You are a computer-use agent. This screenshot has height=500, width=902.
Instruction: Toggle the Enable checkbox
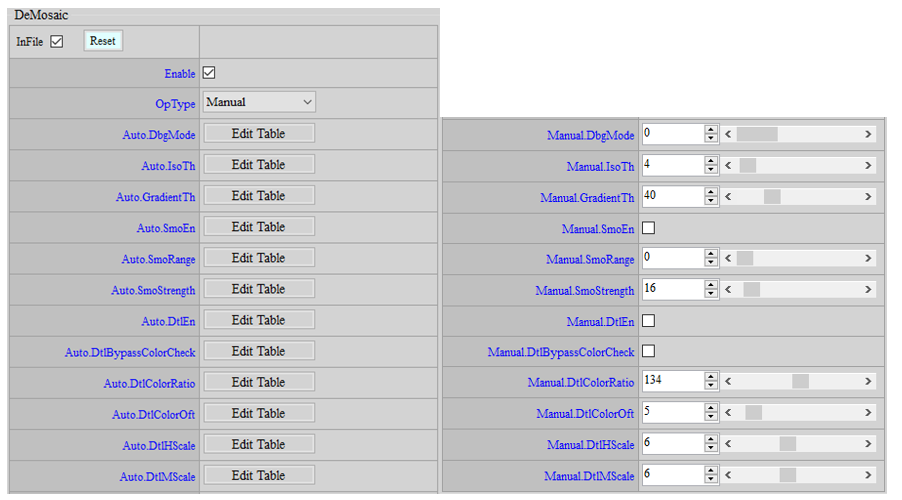click(209, 73)
